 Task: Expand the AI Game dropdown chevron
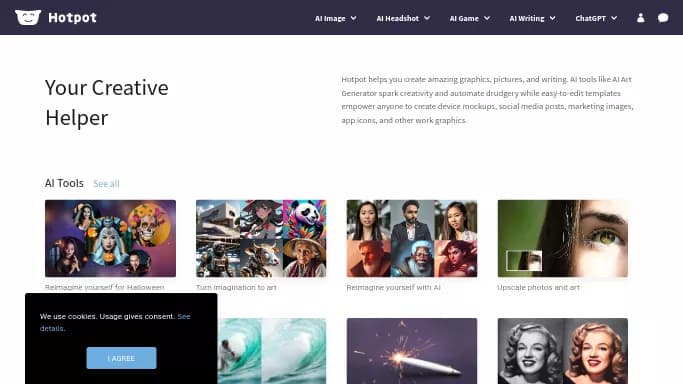click(487, 18)
